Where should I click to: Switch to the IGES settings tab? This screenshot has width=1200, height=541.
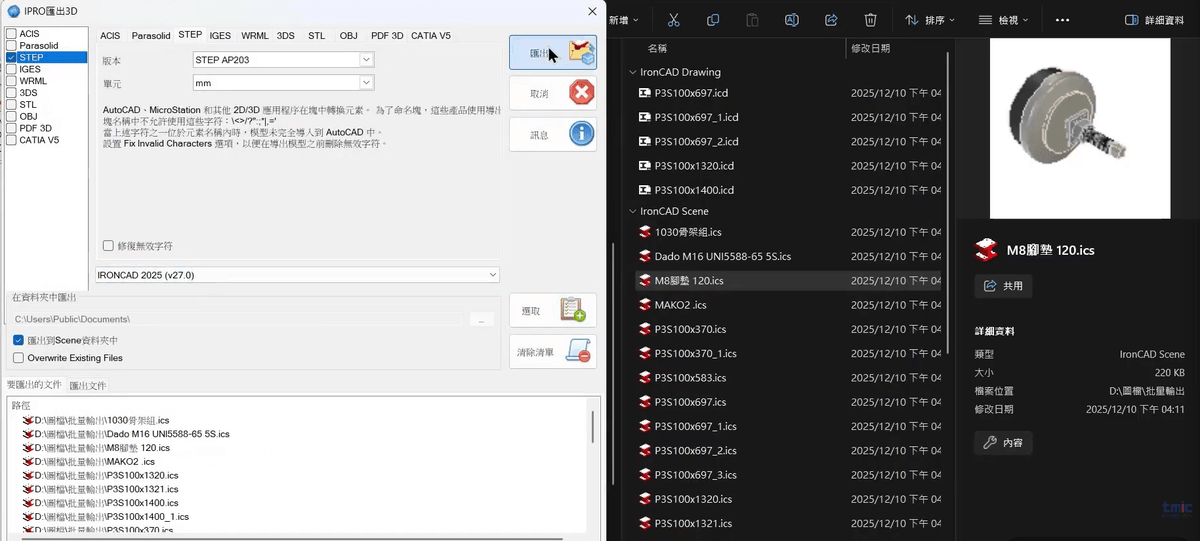pyautogui.click(x=220, y=35)
